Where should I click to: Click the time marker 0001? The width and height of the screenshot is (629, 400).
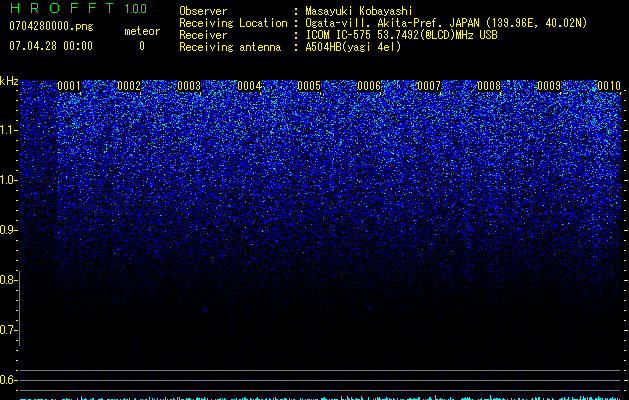(x=69, y=86)
